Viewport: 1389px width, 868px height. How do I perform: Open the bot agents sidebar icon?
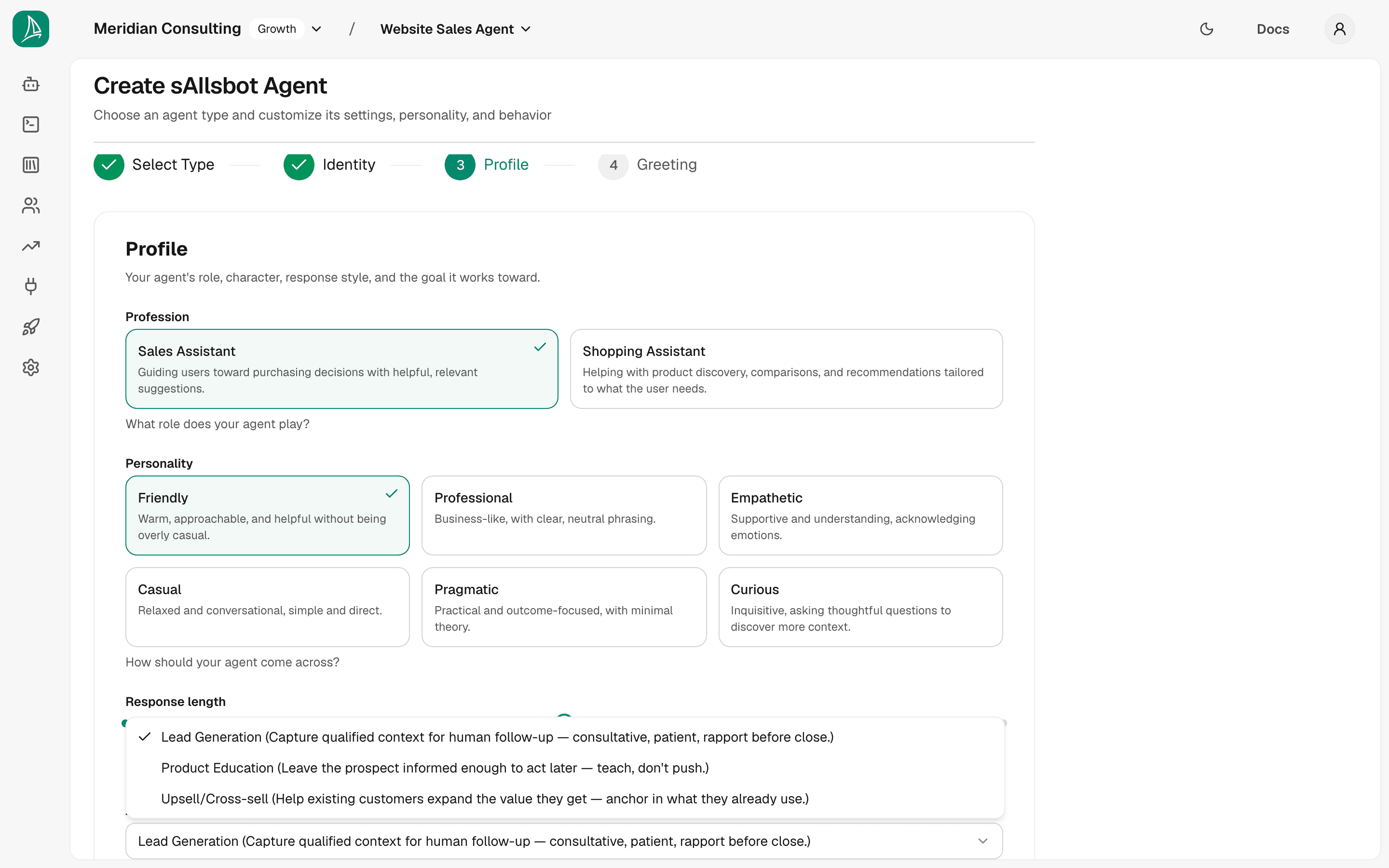point(31,84)
